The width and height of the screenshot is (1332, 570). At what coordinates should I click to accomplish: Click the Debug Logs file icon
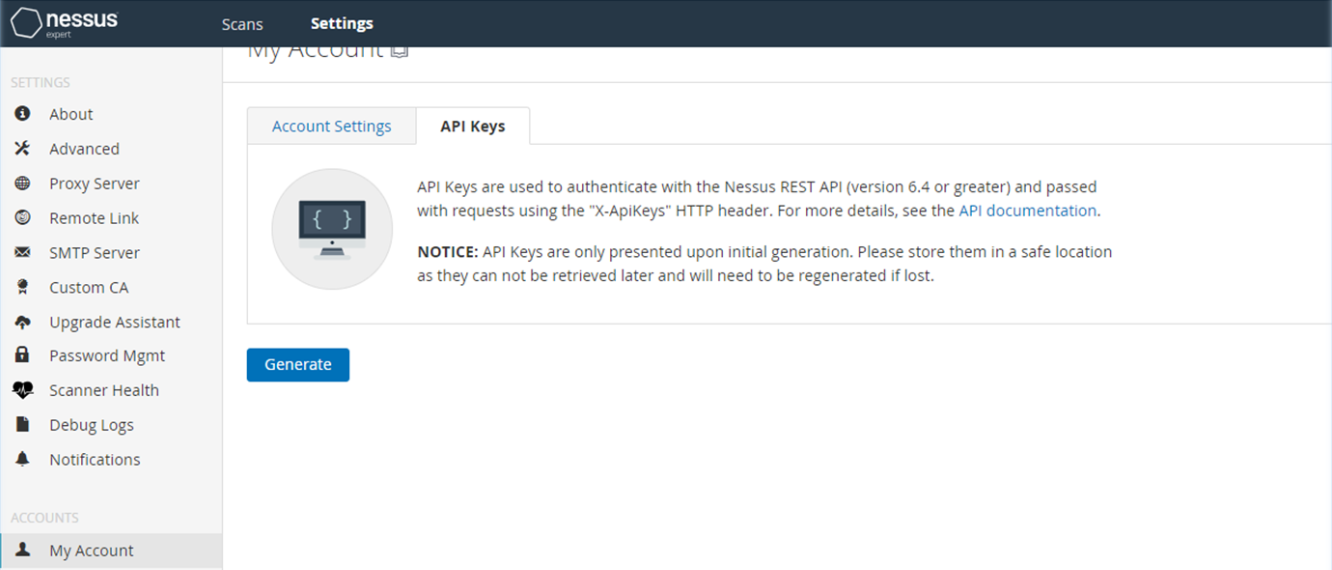22,424
